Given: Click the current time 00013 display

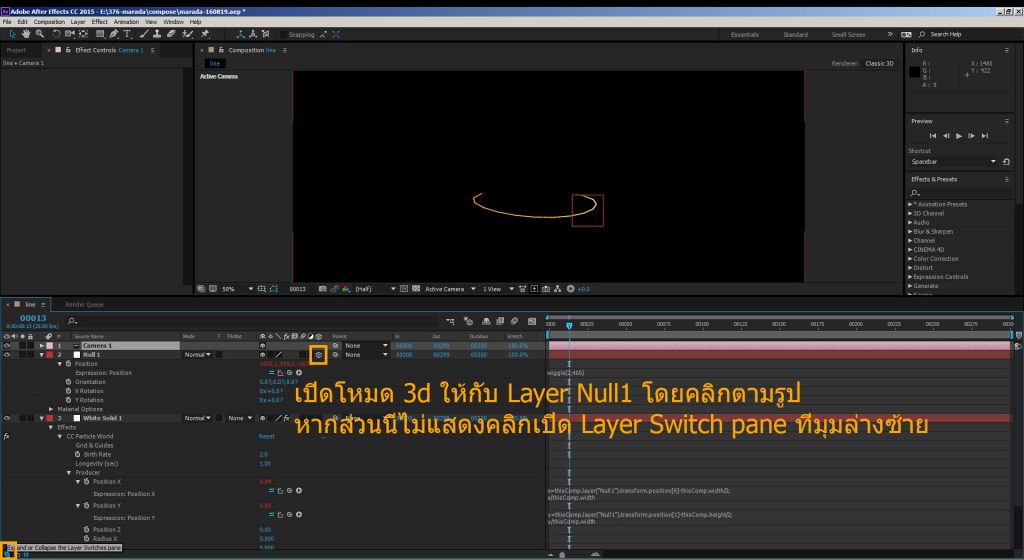Looking at the screenshot, I should [33, 318].
